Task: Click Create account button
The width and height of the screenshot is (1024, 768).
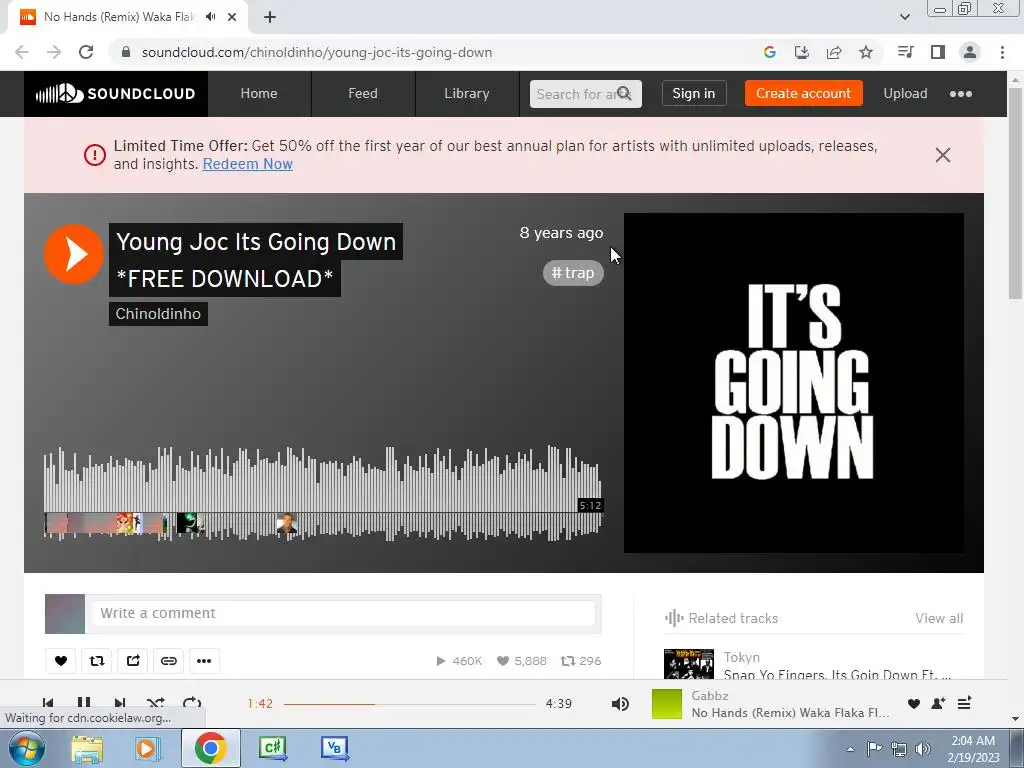Action: click(x=803, y=93)
